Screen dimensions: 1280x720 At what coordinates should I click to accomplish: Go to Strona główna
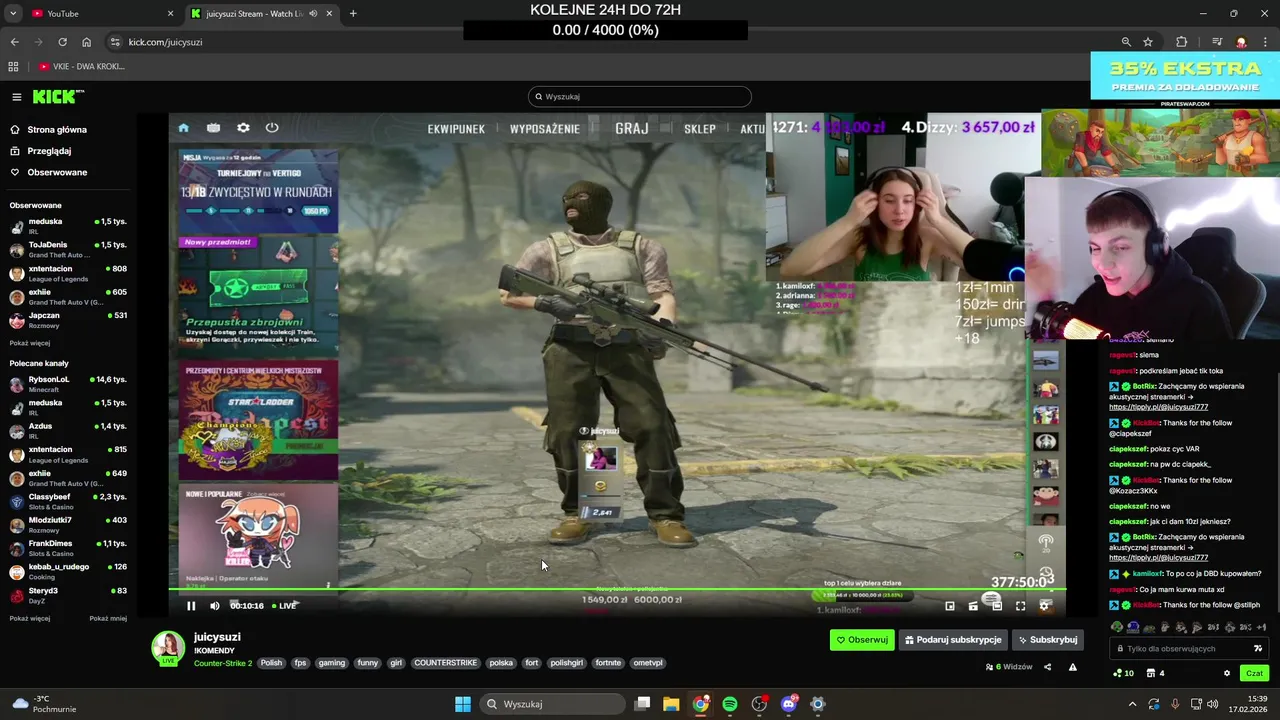click(49, 130)
